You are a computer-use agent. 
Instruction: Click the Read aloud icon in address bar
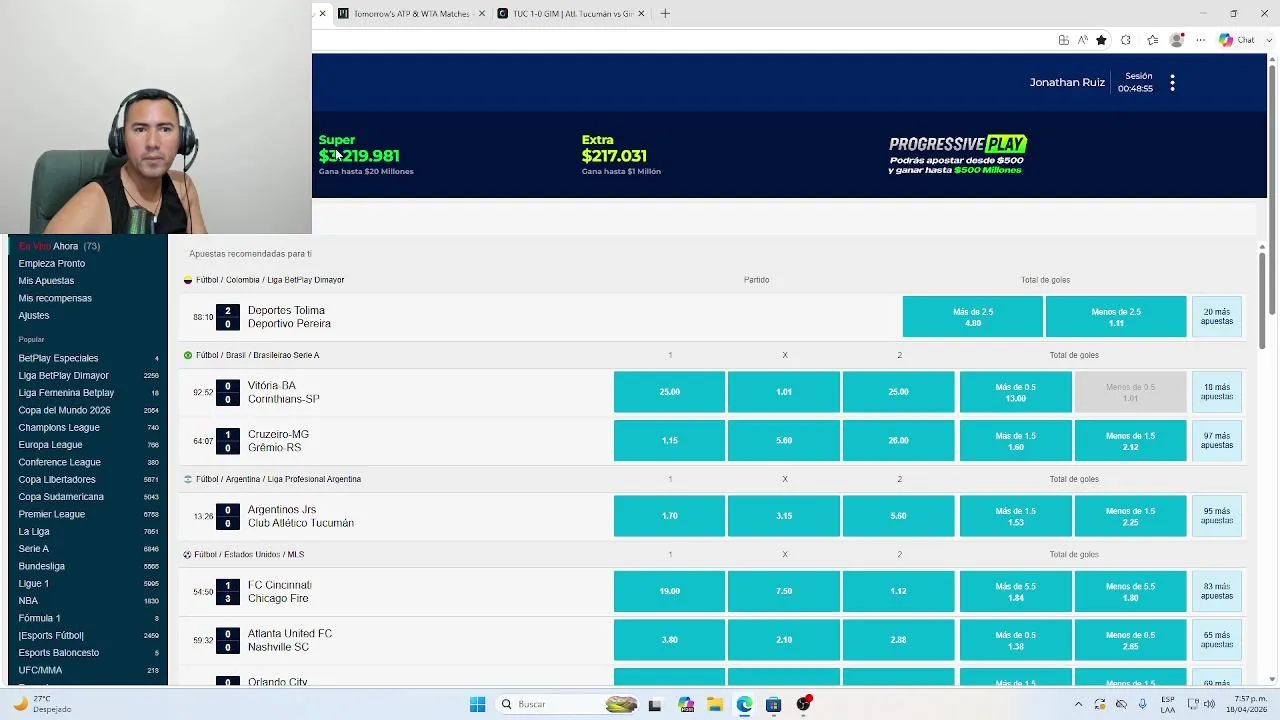tap(1082, 40)
